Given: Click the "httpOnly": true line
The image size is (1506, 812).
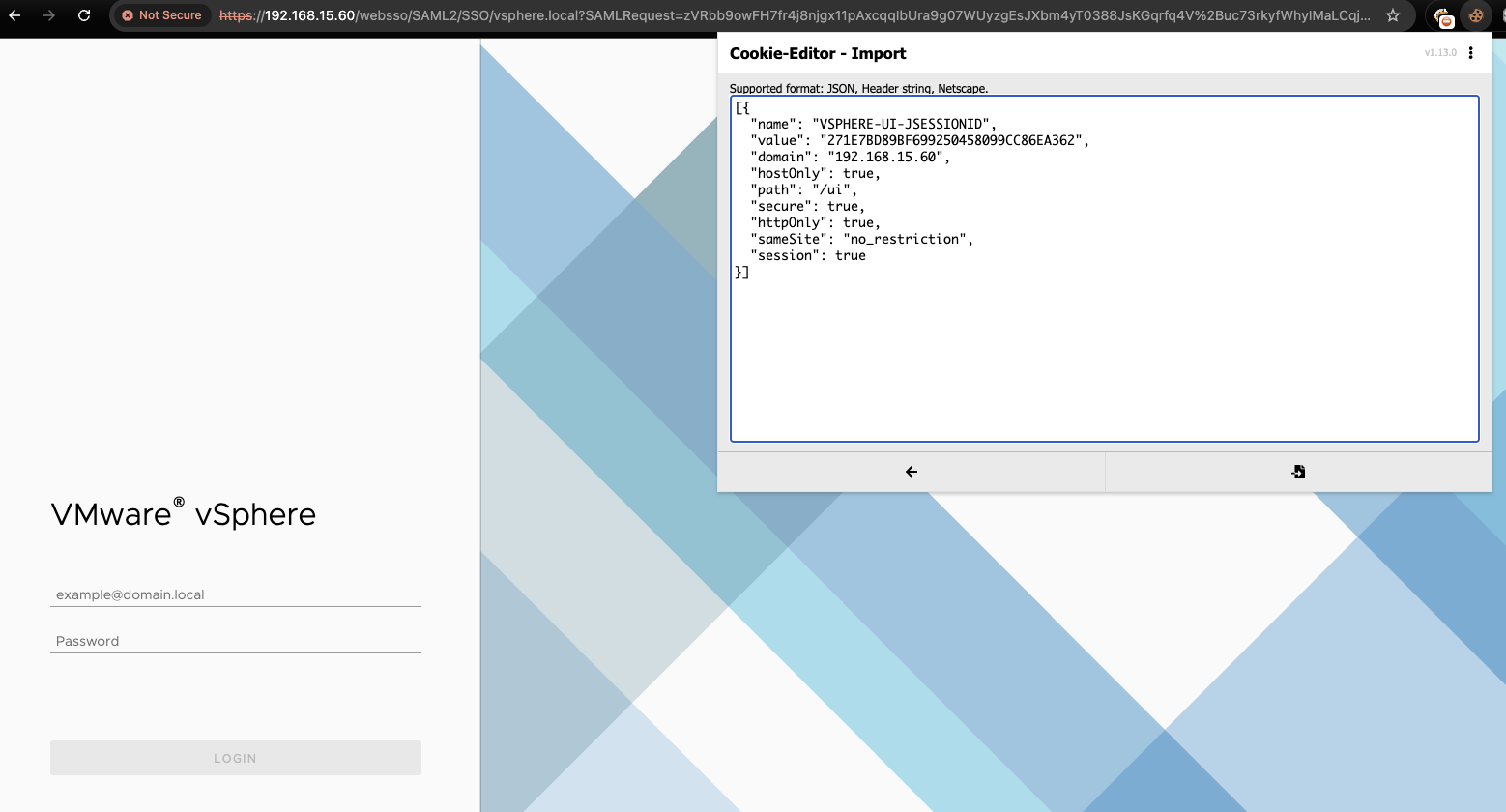Looking at the screenshot, I should pyautogui.click(x=815, y=222).
